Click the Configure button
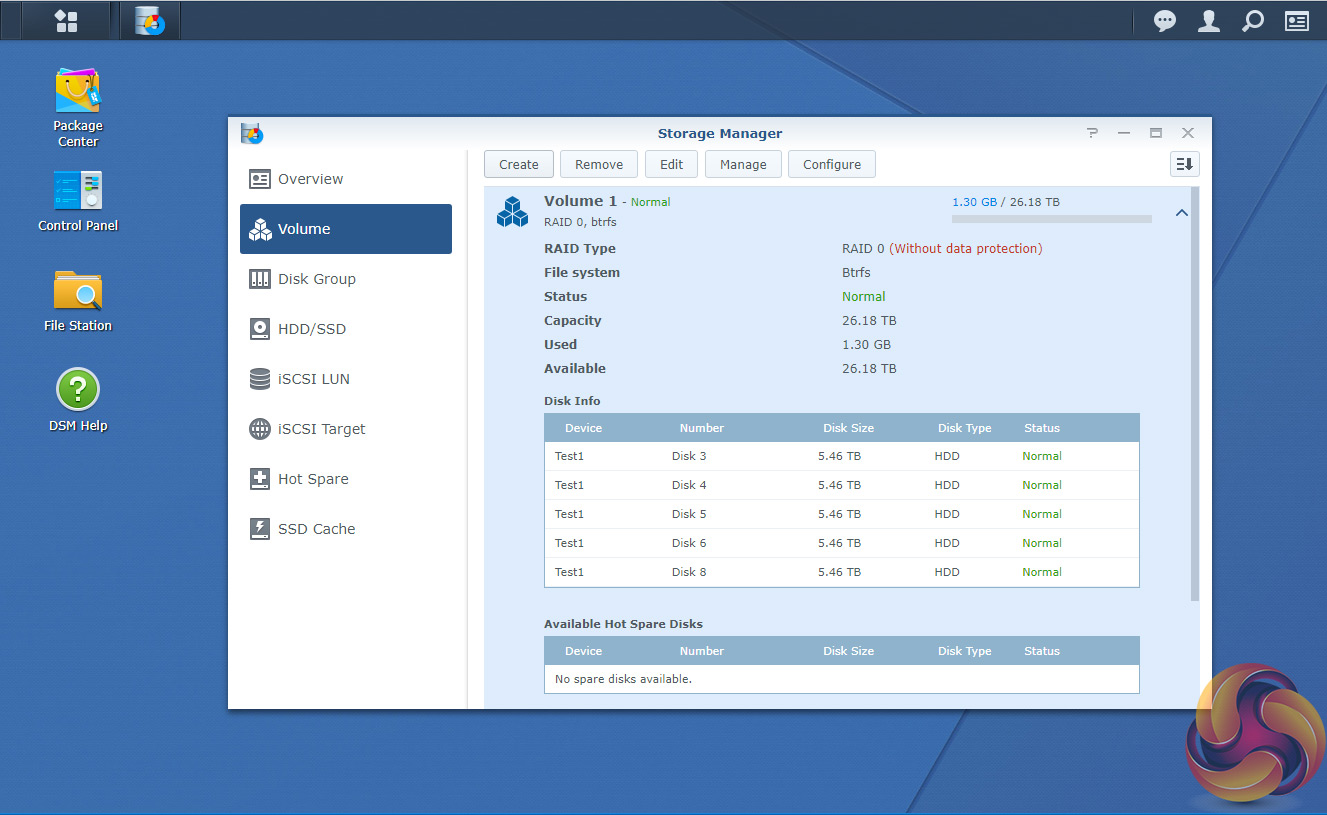Screen dimensions: 1327x815 (831, 165)
